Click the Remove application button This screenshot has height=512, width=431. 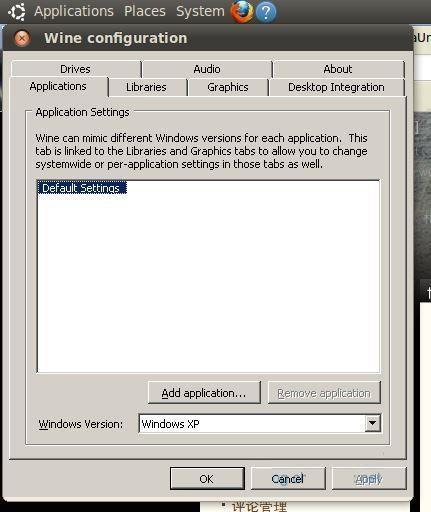(x=324, y=393)
